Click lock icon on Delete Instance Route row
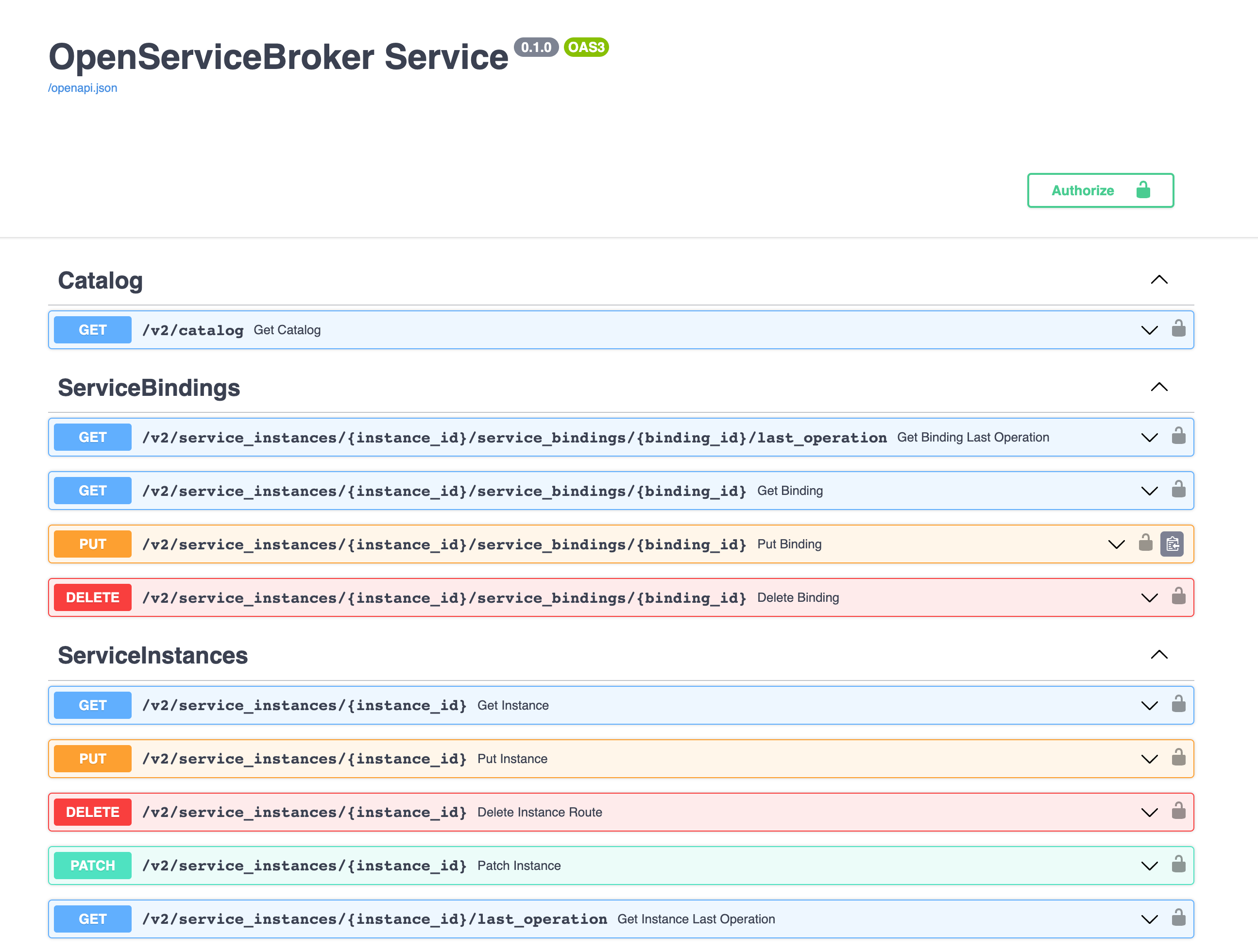This screenshot has width=1258, height=952. click(1178, 811)
